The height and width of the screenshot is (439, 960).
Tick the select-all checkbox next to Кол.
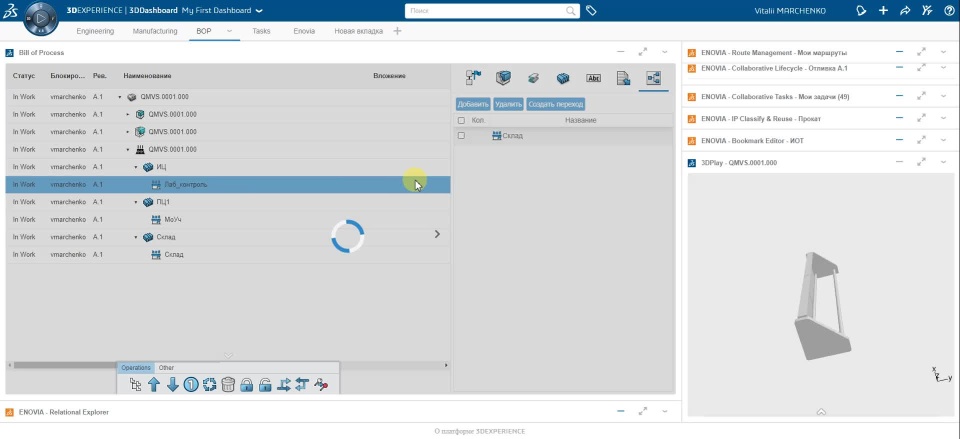[462, 121]
